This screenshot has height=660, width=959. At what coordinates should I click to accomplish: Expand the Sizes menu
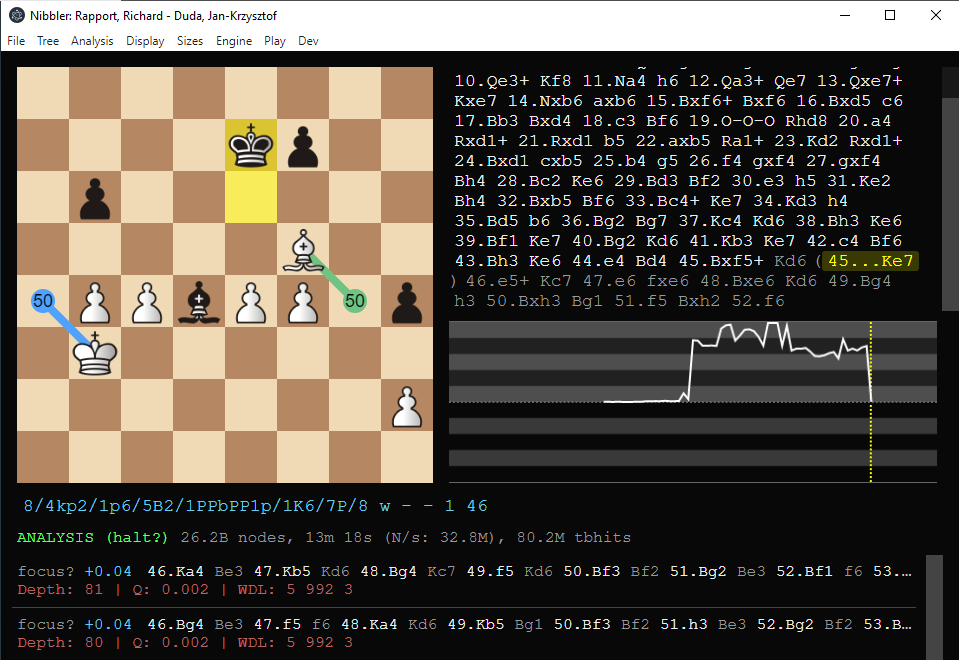[190, 41]
